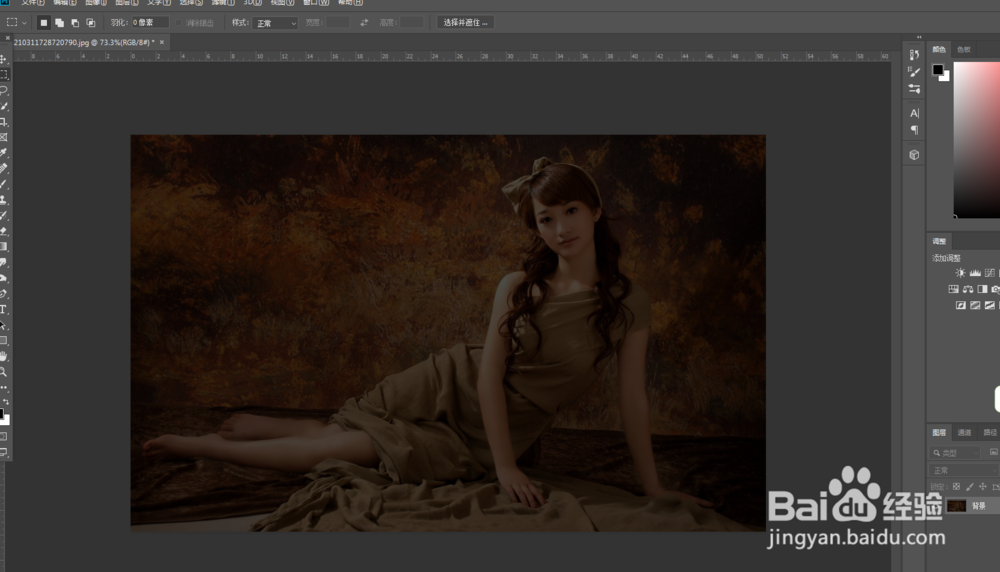1000x572 pixels.
Task: Select the Zoom magnifier tool
Action: pyautogui.click(x=4, y=371)
